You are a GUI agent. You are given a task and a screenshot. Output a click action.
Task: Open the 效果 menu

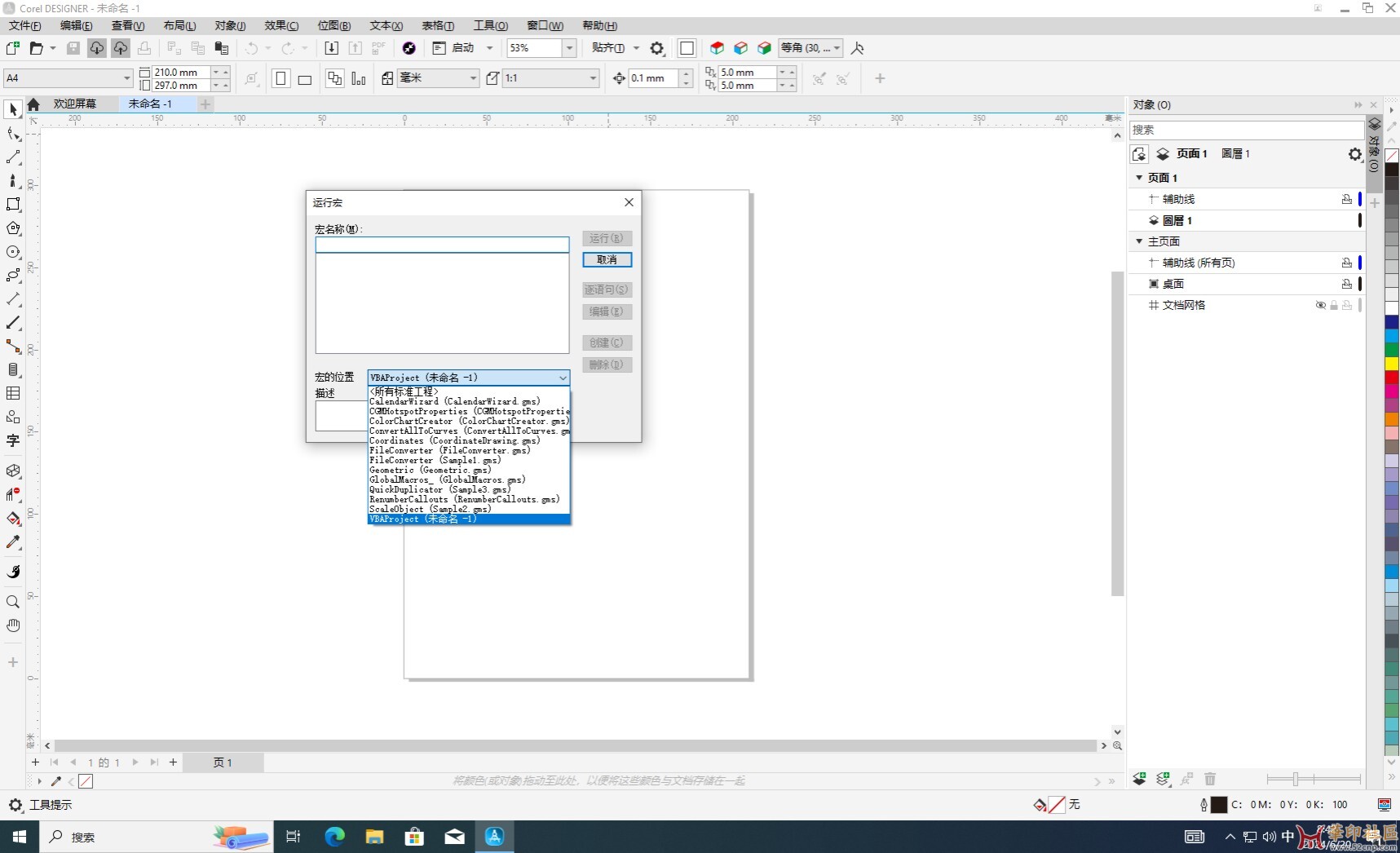[x=281, y=26]
